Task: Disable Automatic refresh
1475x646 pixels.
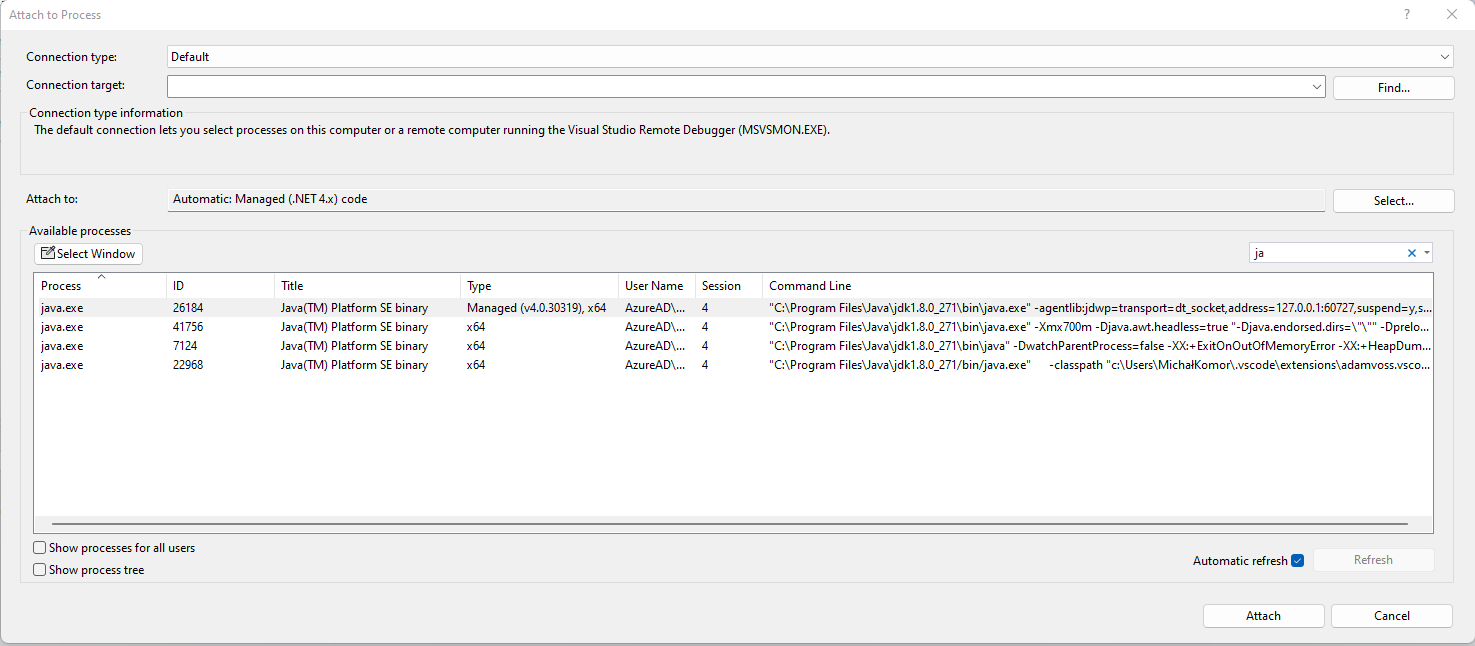Action: (1297, 560)
